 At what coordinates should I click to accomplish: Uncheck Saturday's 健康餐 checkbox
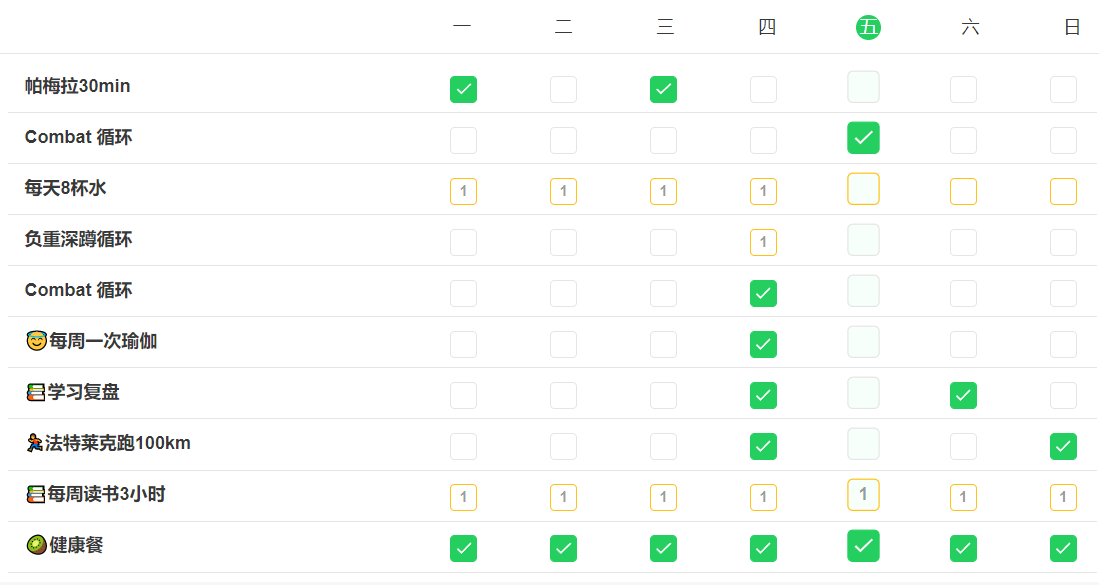click(x=963, y=548)
